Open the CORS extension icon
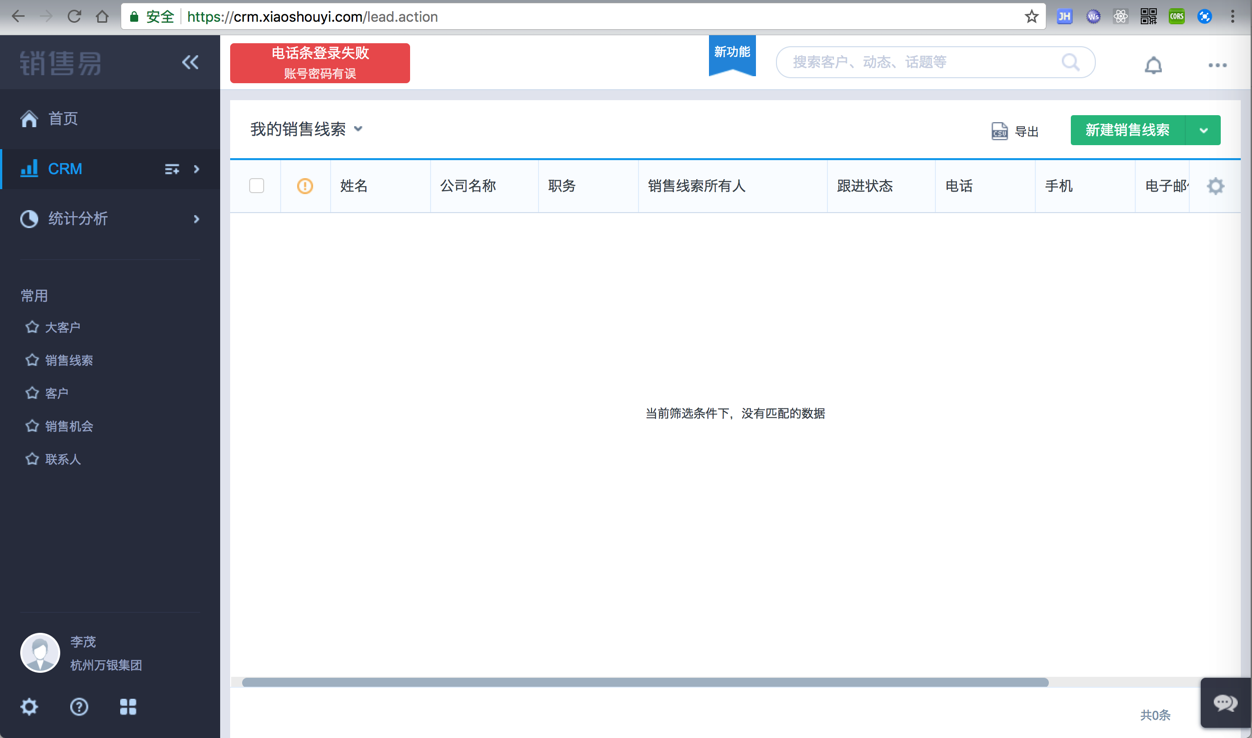This screenshot has height=738, width=1252. point(1176,16)
